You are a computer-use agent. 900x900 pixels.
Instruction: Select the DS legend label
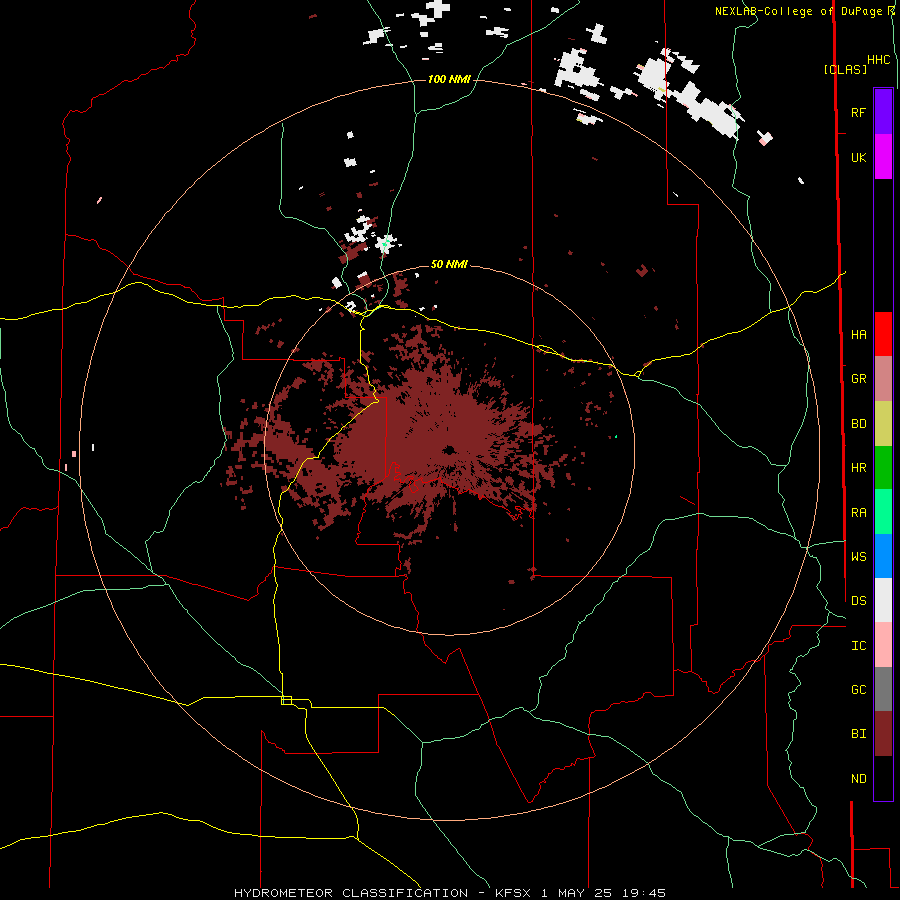858,600
